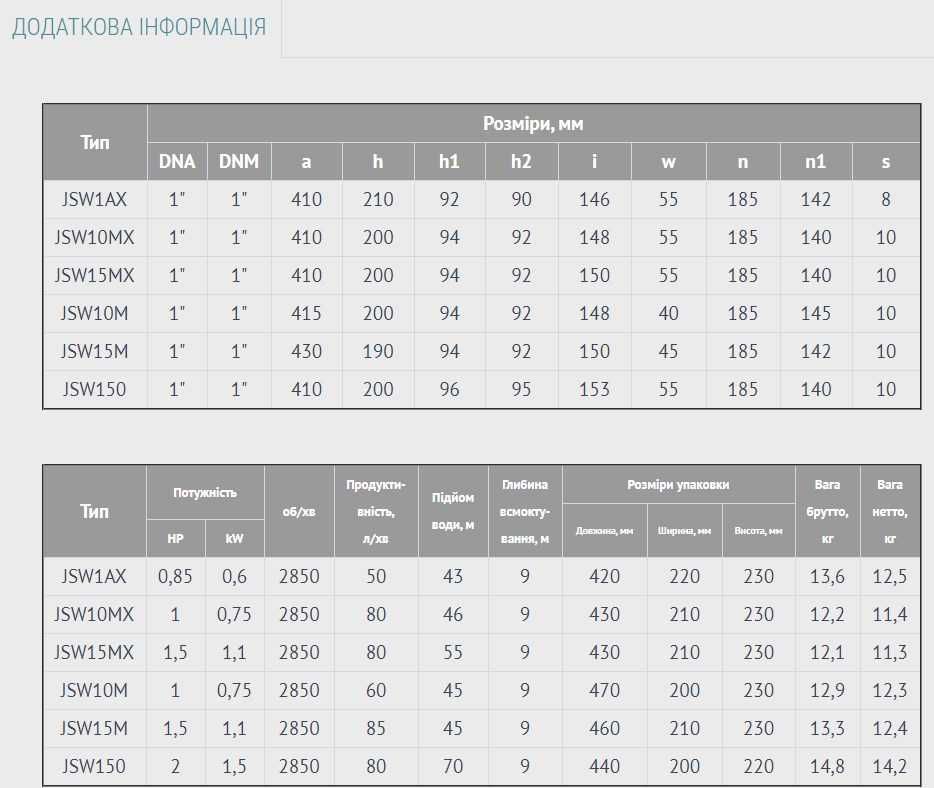Viewport: 934px width, 788px height.
Task: Select package height value 220
Action: 758,766
